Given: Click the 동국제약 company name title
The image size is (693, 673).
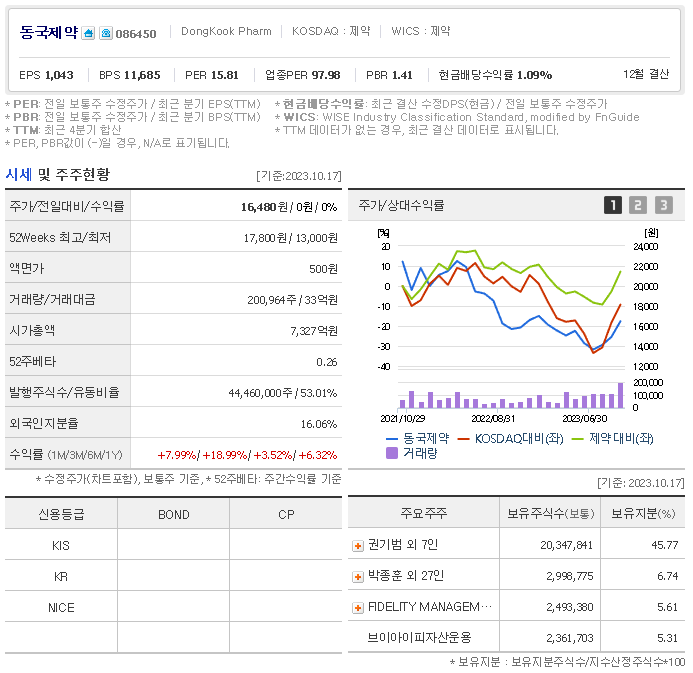Looking at the screenshot, I should (49, 32).
